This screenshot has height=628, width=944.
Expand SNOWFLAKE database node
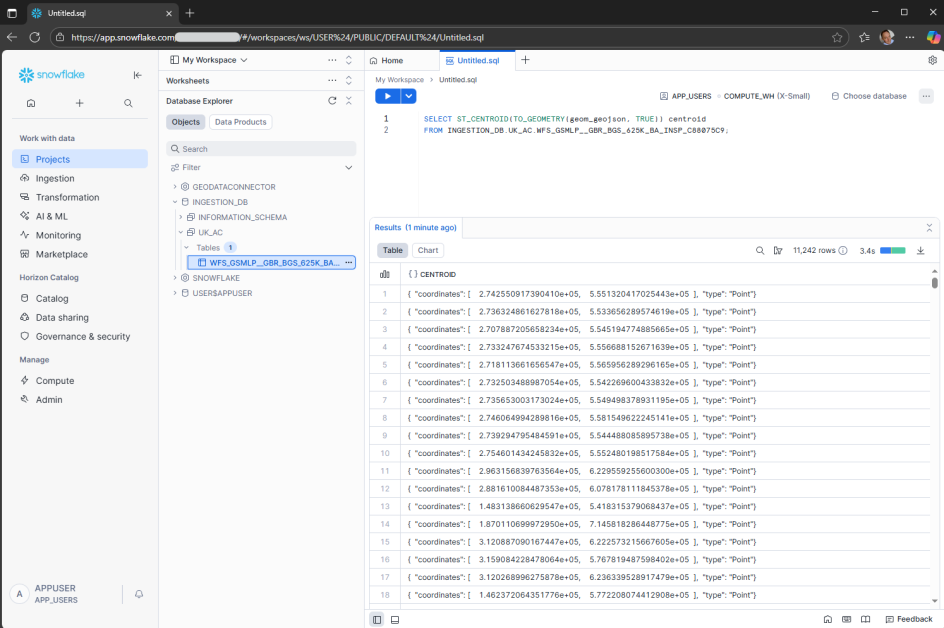pyautogui.click(x=175, y=278)
